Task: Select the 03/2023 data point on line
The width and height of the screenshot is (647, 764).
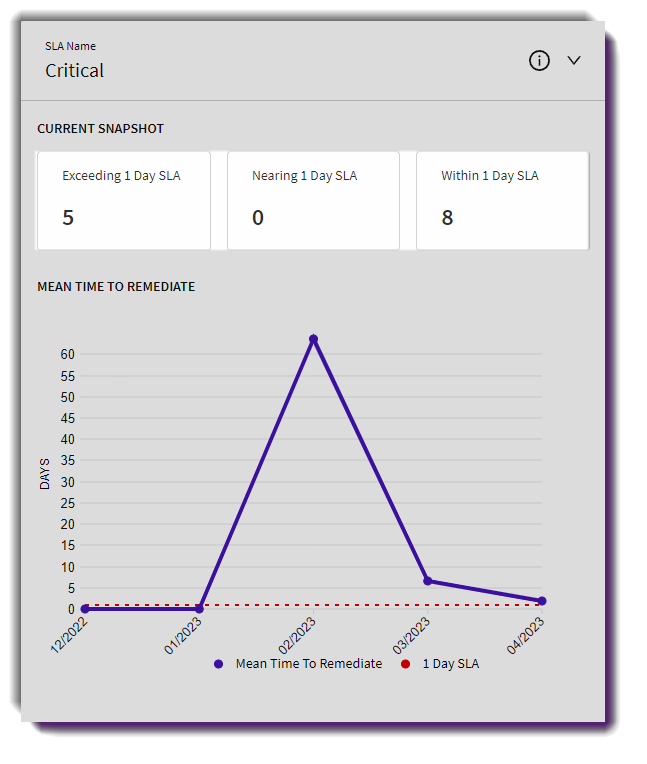Action: pos(427,581)
